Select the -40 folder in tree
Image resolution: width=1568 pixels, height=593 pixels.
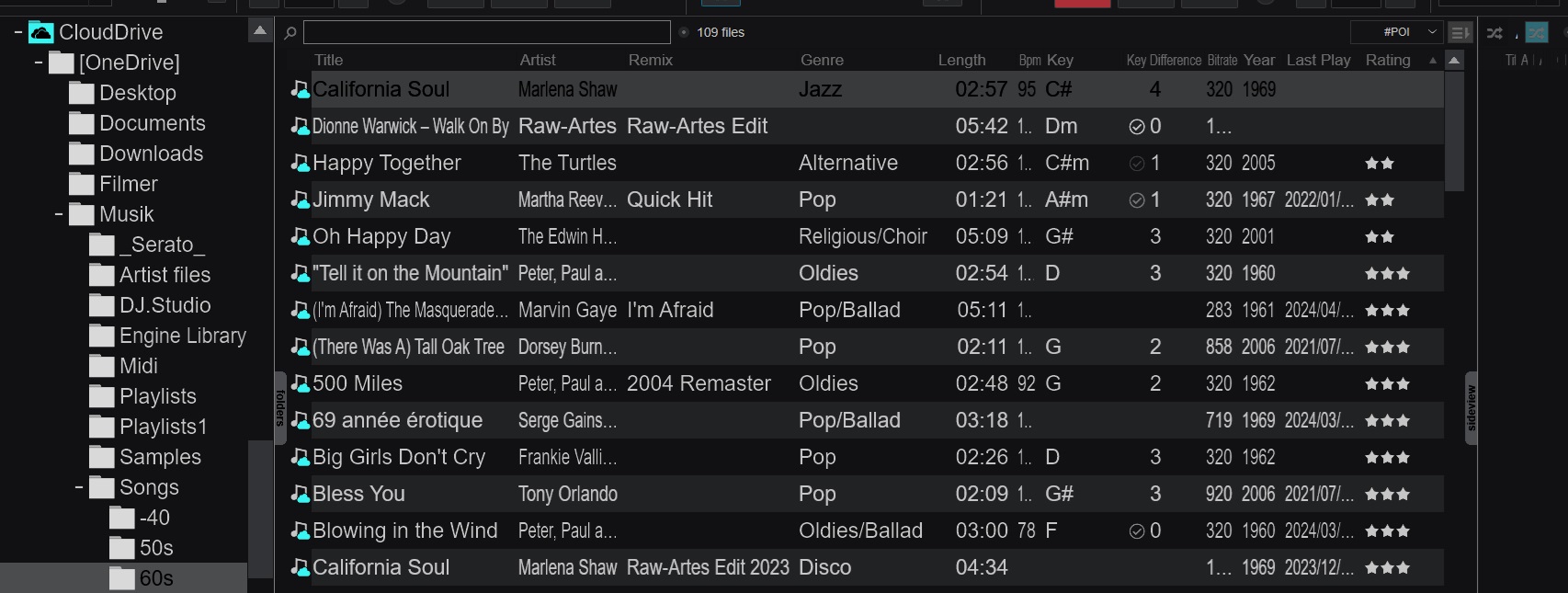coord(154,518)
